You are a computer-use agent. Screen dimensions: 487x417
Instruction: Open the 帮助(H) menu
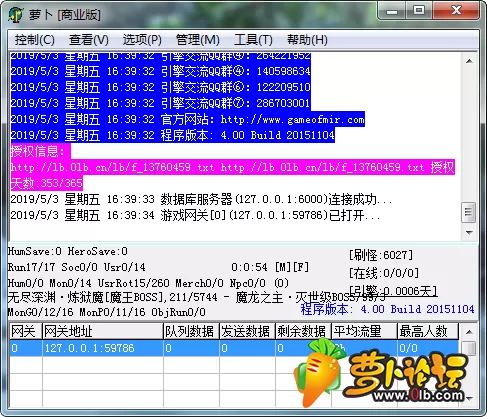point(307,40)
